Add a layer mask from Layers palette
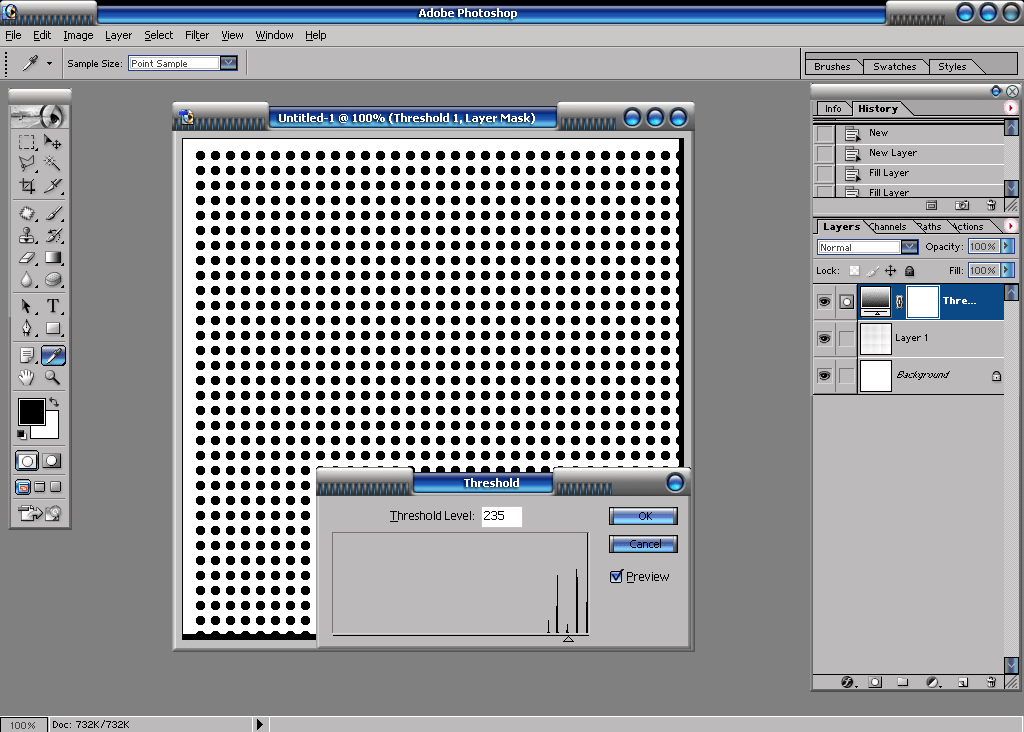Viewport: 1024px width, 732px height. (875, 682)
